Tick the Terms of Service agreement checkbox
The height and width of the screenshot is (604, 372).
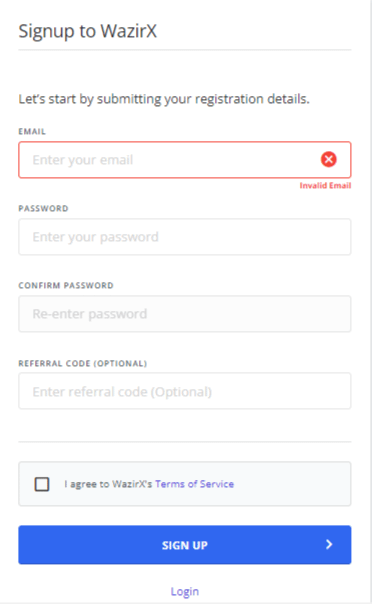[x=42, y=484]
